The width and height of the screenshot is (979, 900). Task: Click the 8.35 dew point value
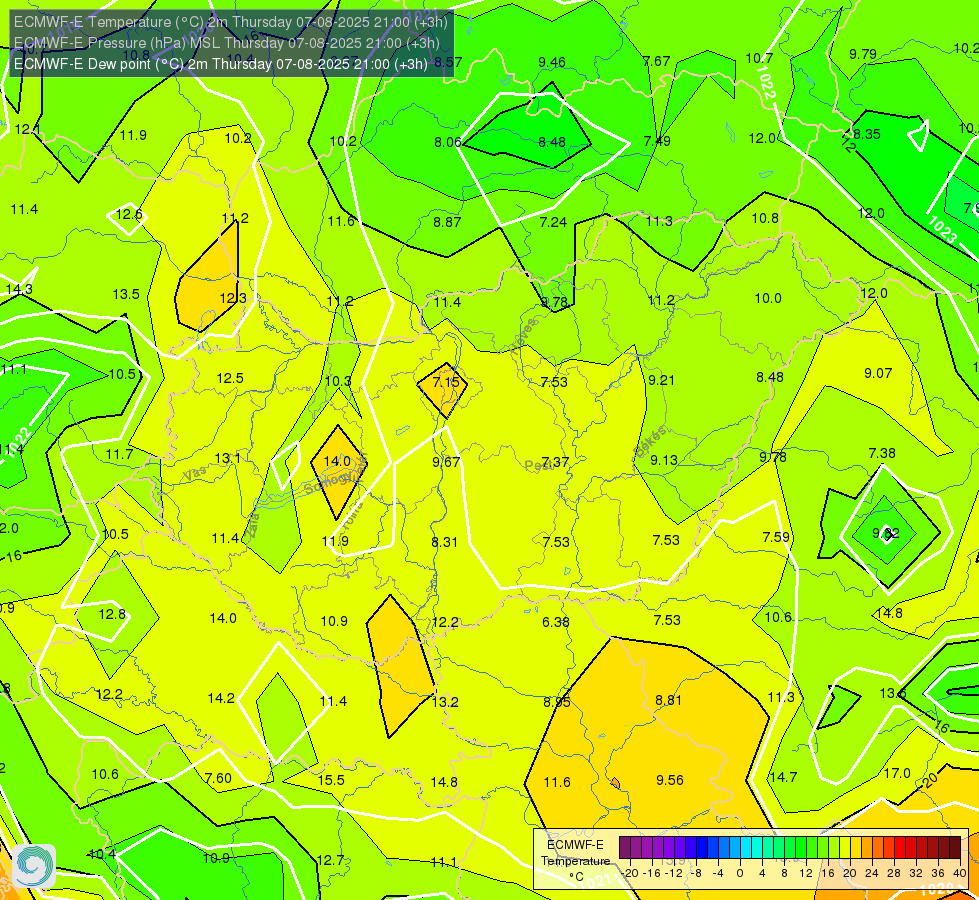[x=867, y=134]
